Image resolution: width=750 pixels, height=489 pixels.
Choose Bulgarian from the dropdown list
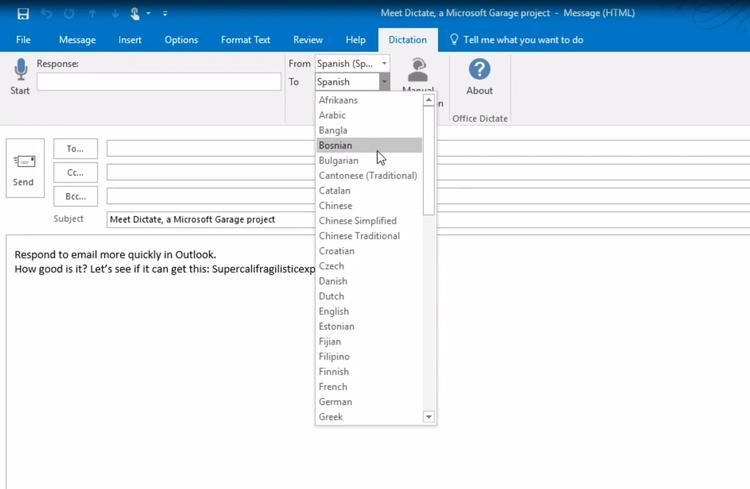click(x=369, y=160)
